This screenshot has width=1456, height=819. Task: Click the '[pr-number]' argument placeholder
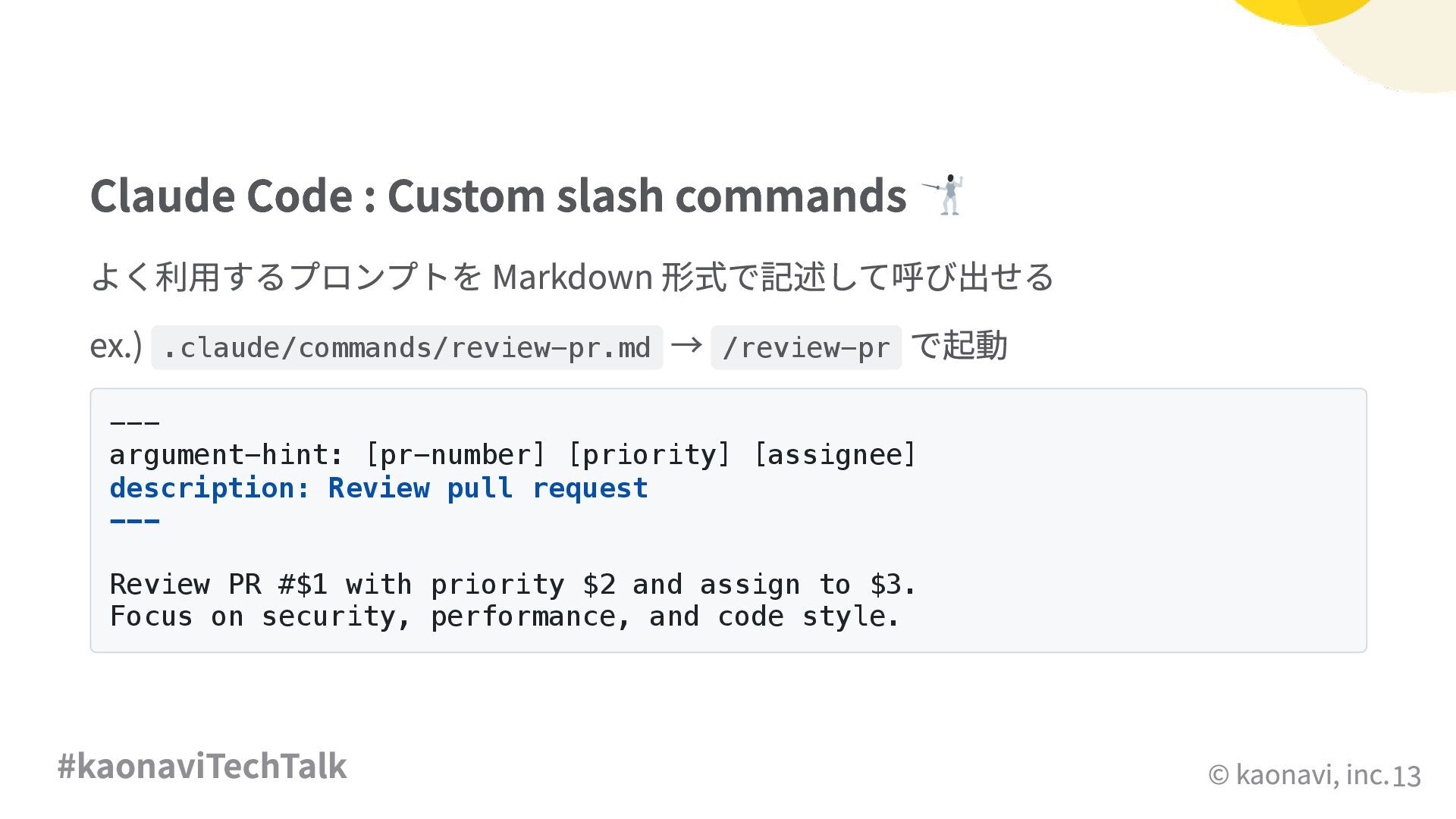[455, 455]
